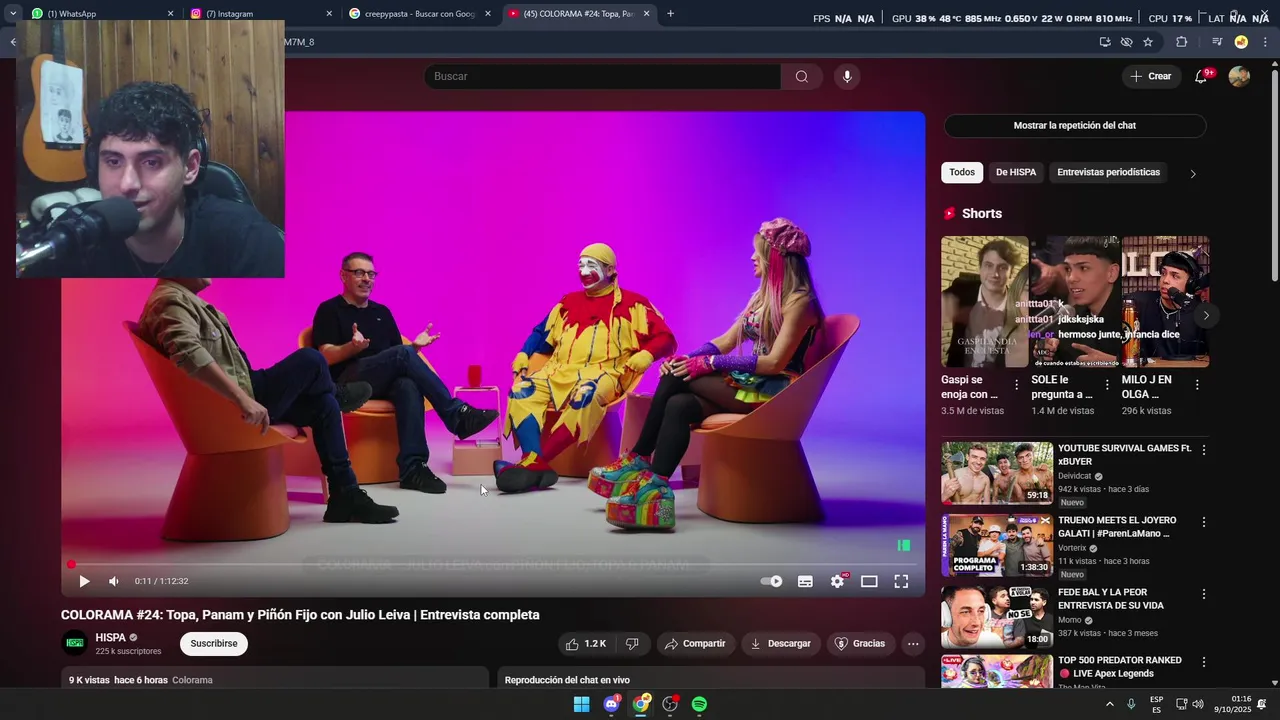Open options for MILO J EN OLGA Short
The width and height of the screenshot is (1280, 720).
(x=1197, y=385)
